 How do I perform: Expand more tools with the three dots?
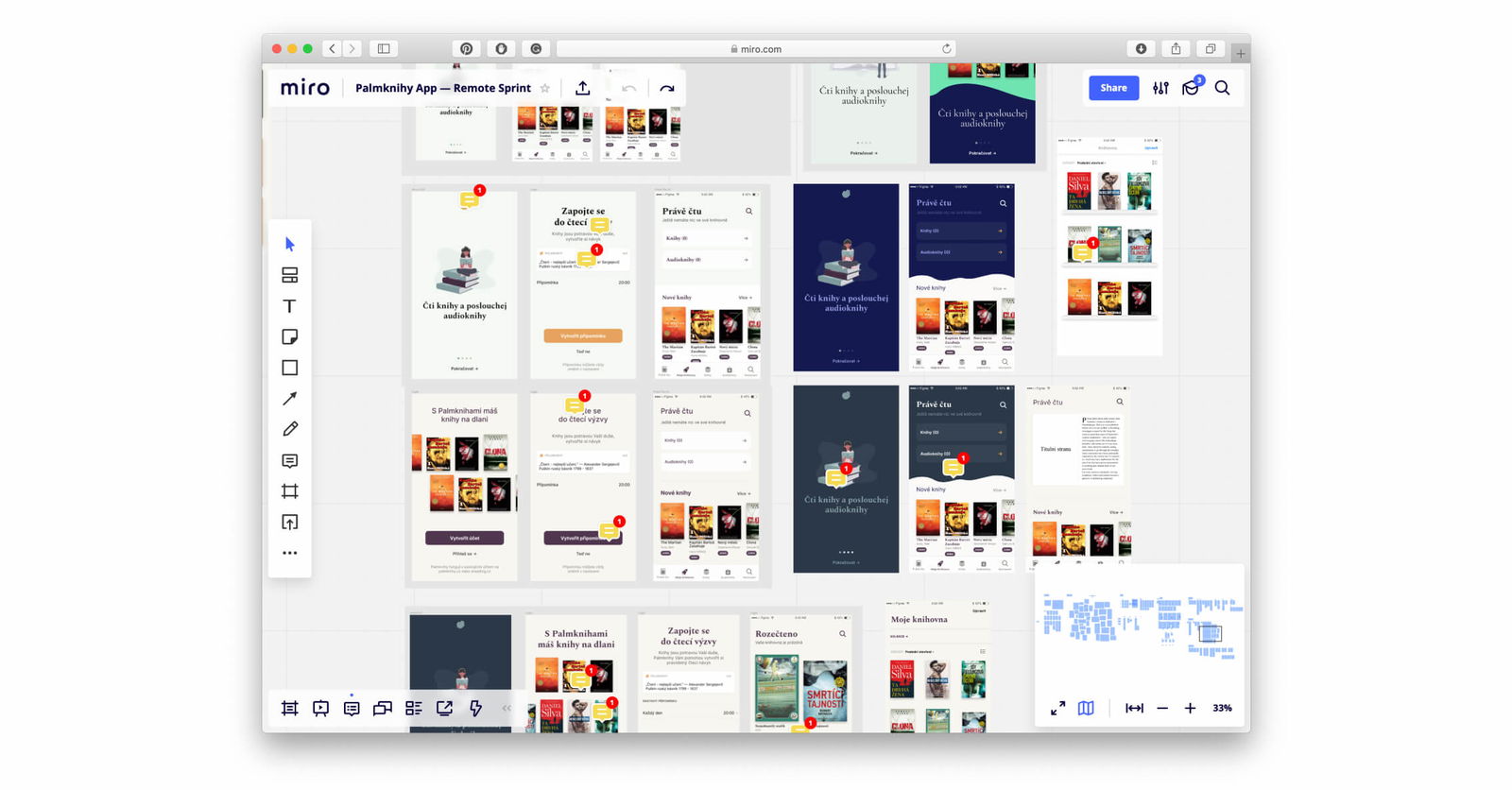coord(290,553)
